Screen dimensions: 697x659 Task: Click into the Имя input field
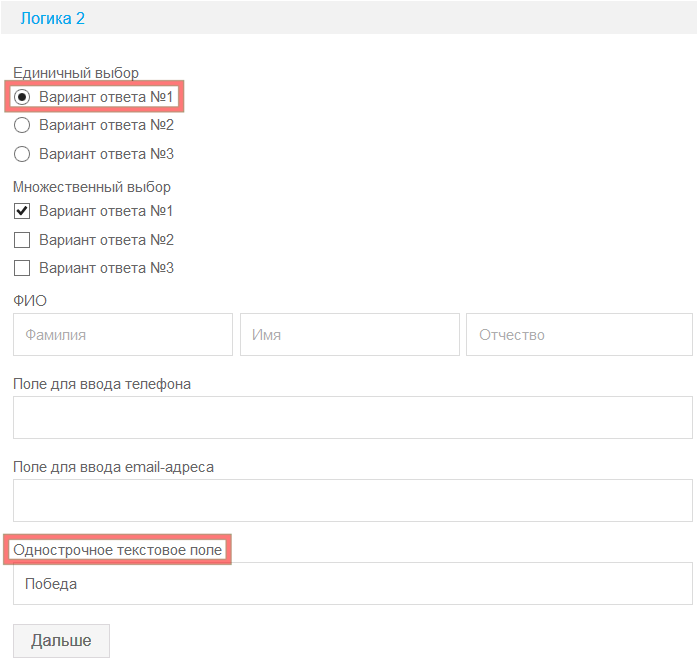click(349, 335)
